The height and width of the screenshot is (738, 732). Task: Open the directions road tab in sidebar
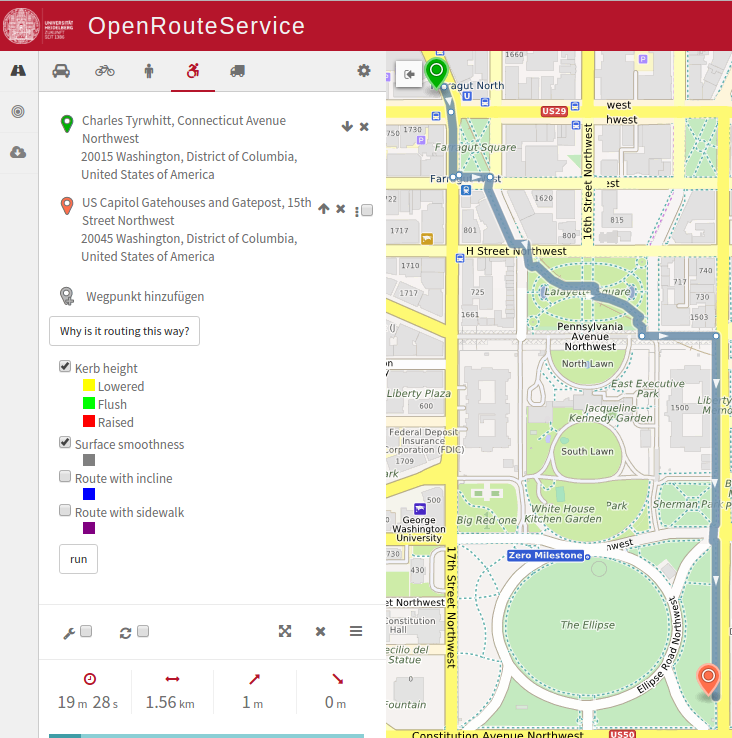pyautogui.click(x=18, y=71)
